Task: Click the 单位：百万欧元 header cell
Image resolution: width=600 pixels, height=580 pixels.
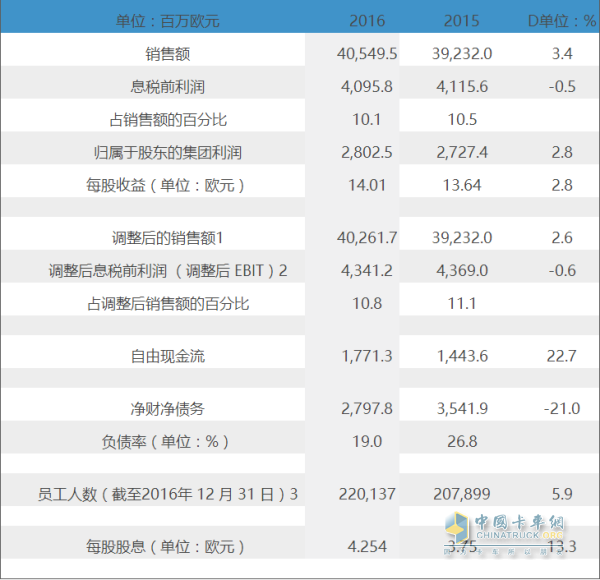Action: pos(168,20)
